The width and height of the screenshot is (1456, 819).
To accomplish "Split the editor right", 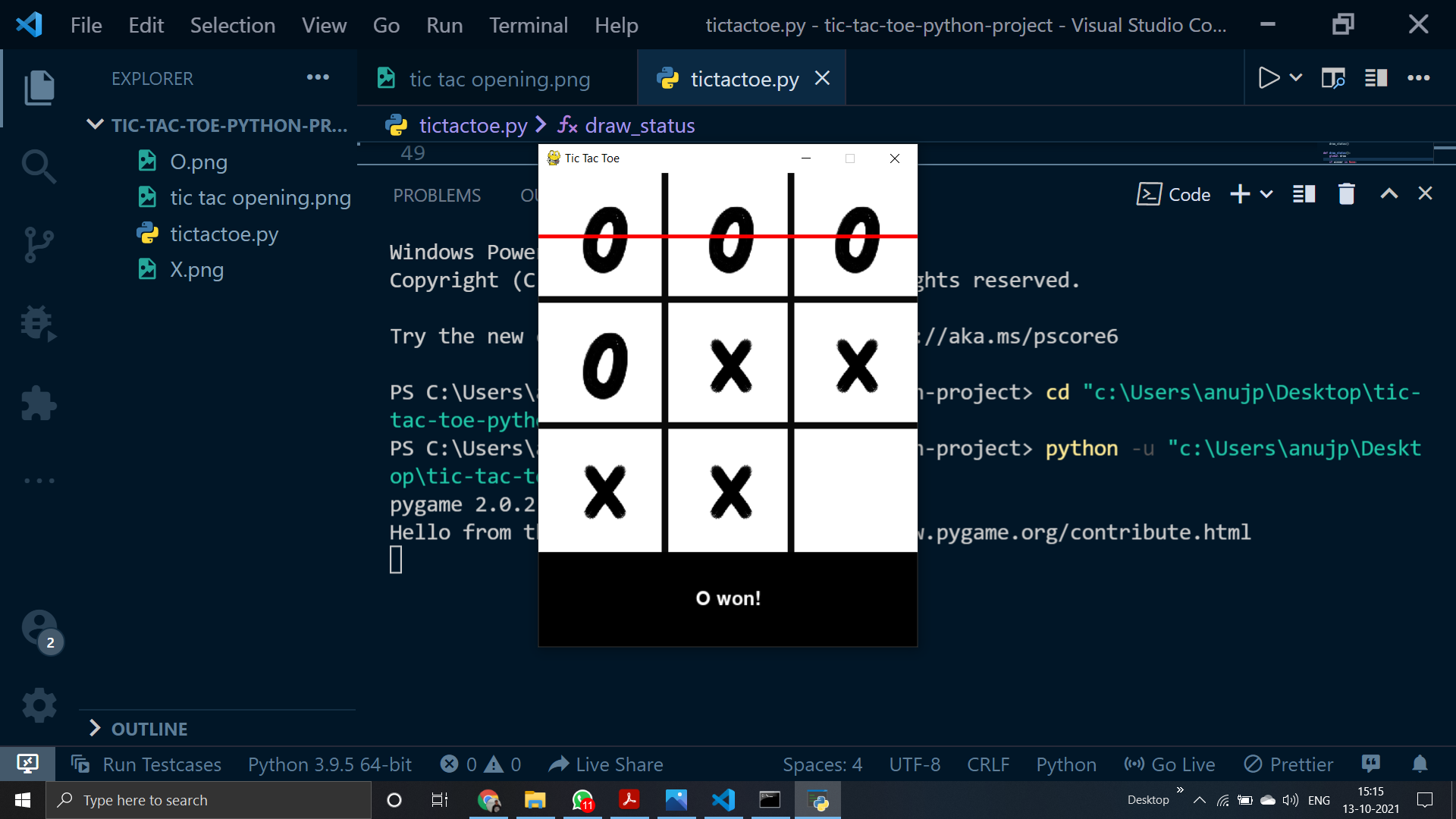I will click(1376, 78).
